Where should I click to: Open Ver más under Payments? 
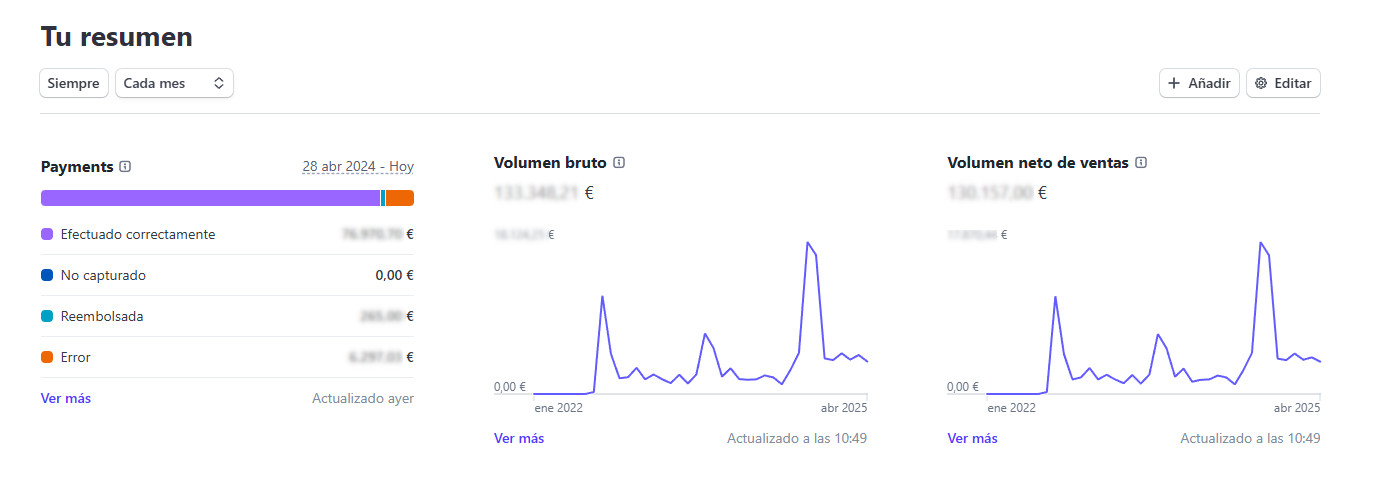point(66,398)
